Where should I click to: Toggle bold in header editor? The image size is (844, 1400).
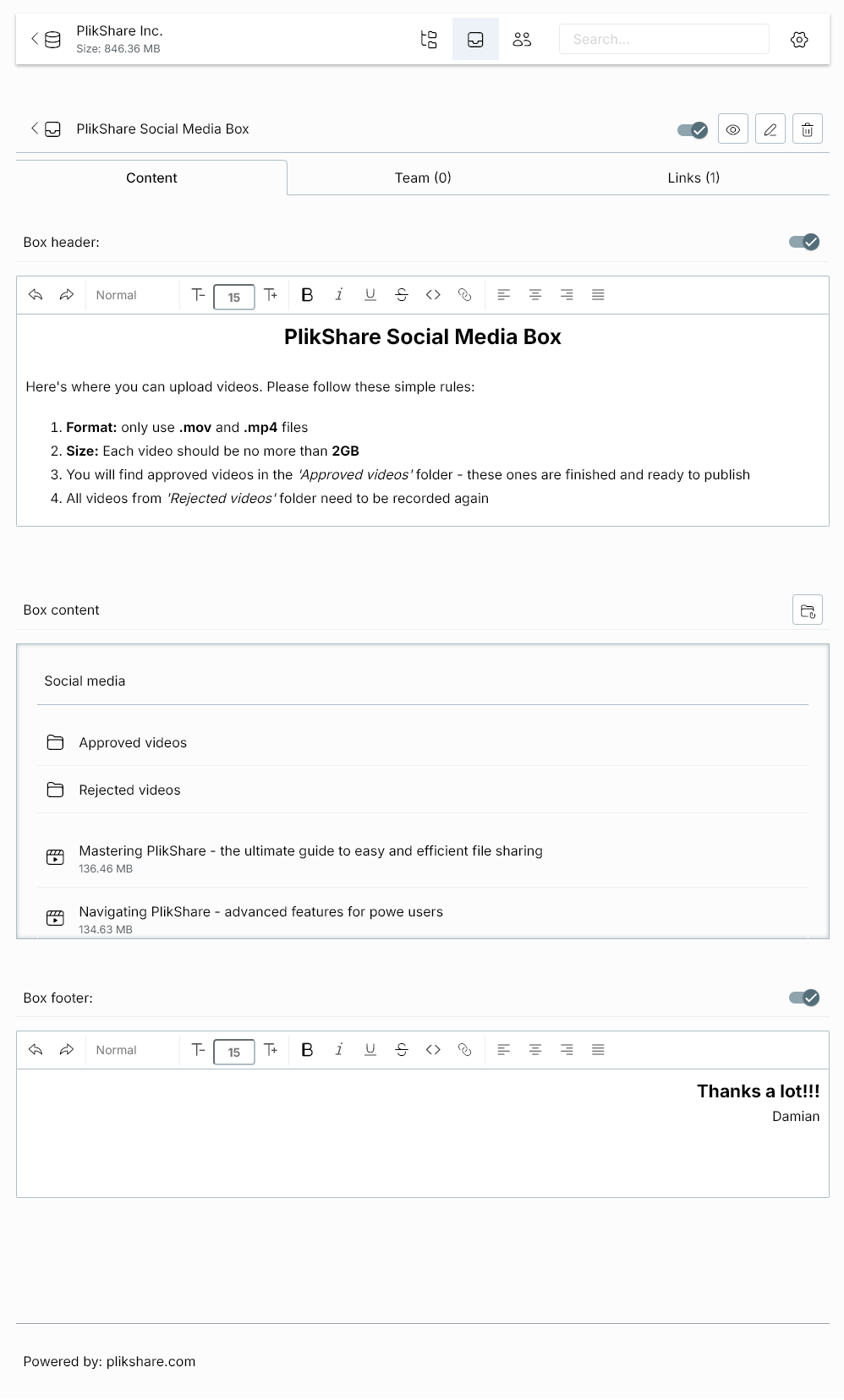[x=307, y=295]
